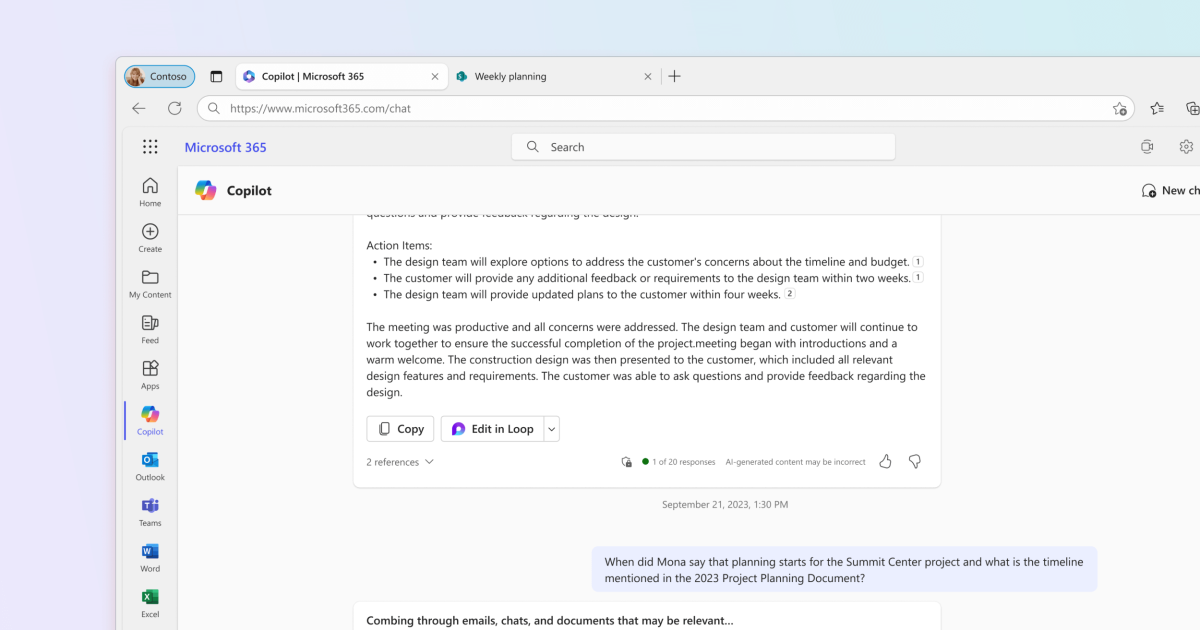Screen dimensions: 1200x630
Task: Click the 'Action Items:' heading
Action: pos(399,245)
